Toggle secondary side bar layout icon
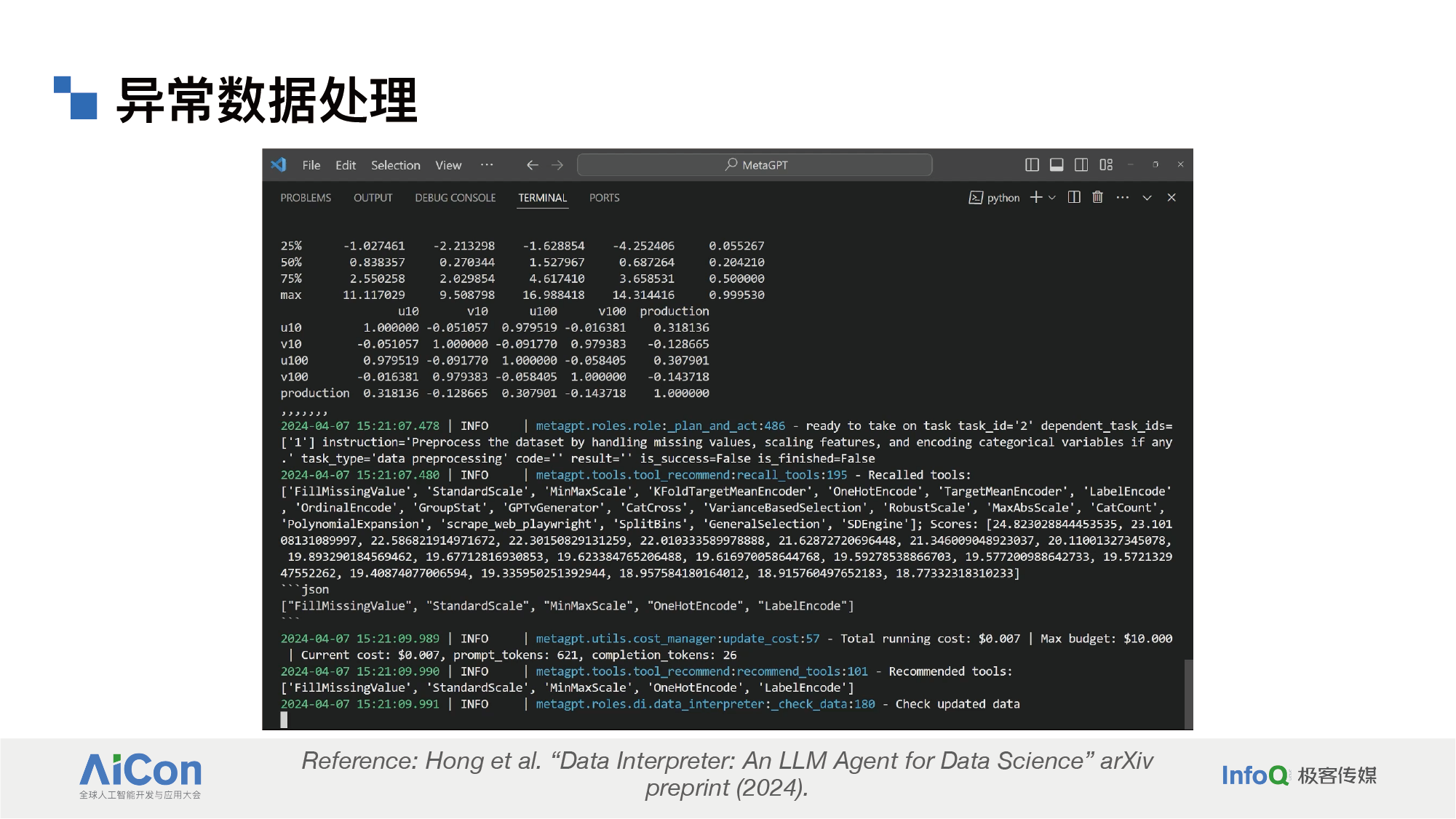The height and width of the screenshot is (819, 1456). click(1081, 165)
